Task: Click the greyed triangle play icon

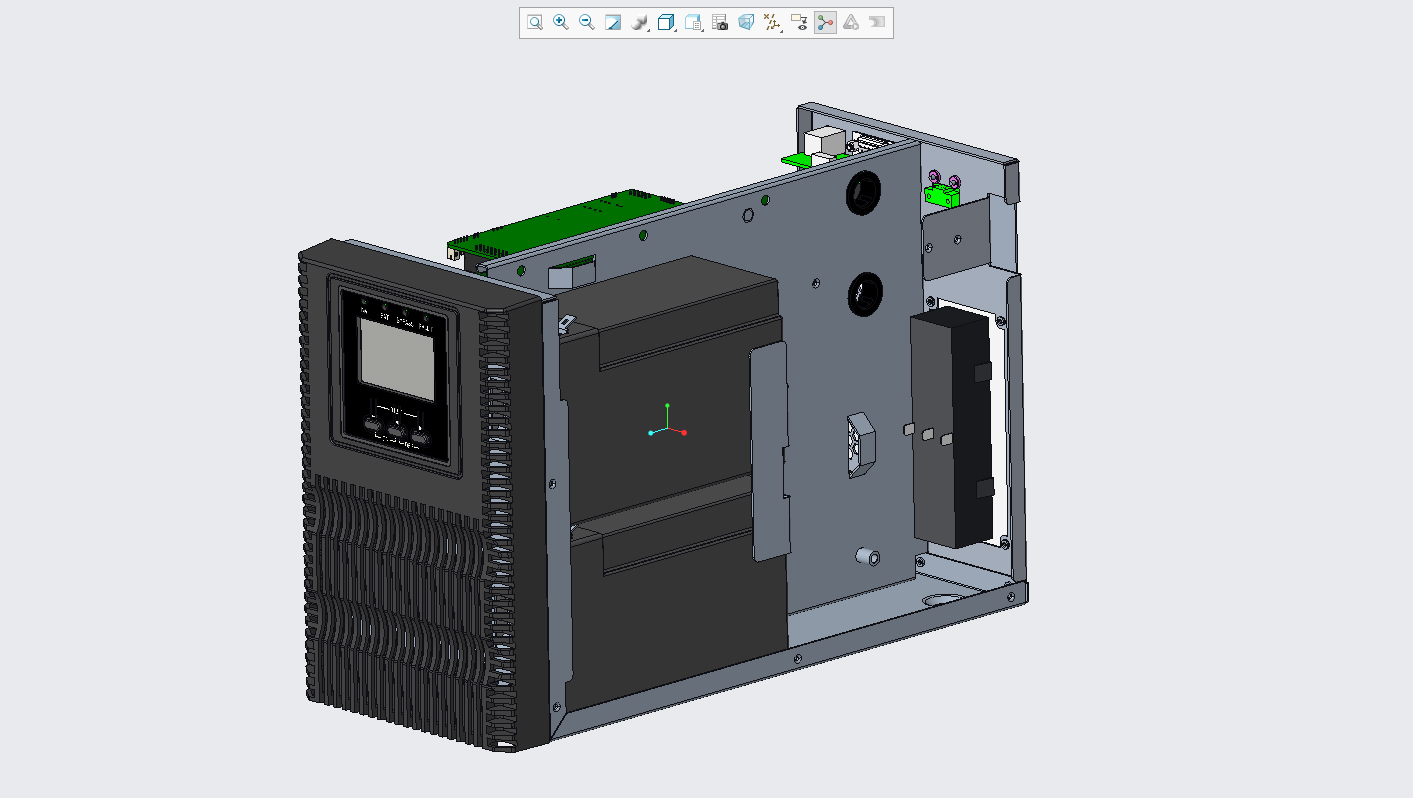Action: [851, 22]
